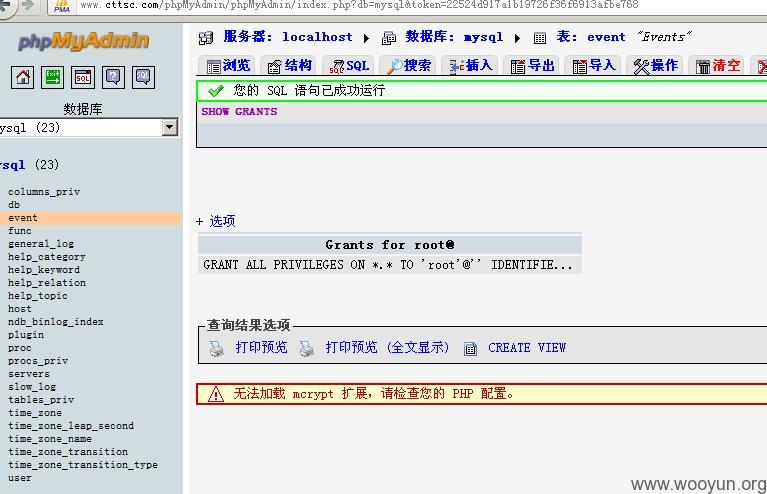Open the SQL documentation icon
The height and width of the screenshot is (494, 767).
[x=143, y=77]
